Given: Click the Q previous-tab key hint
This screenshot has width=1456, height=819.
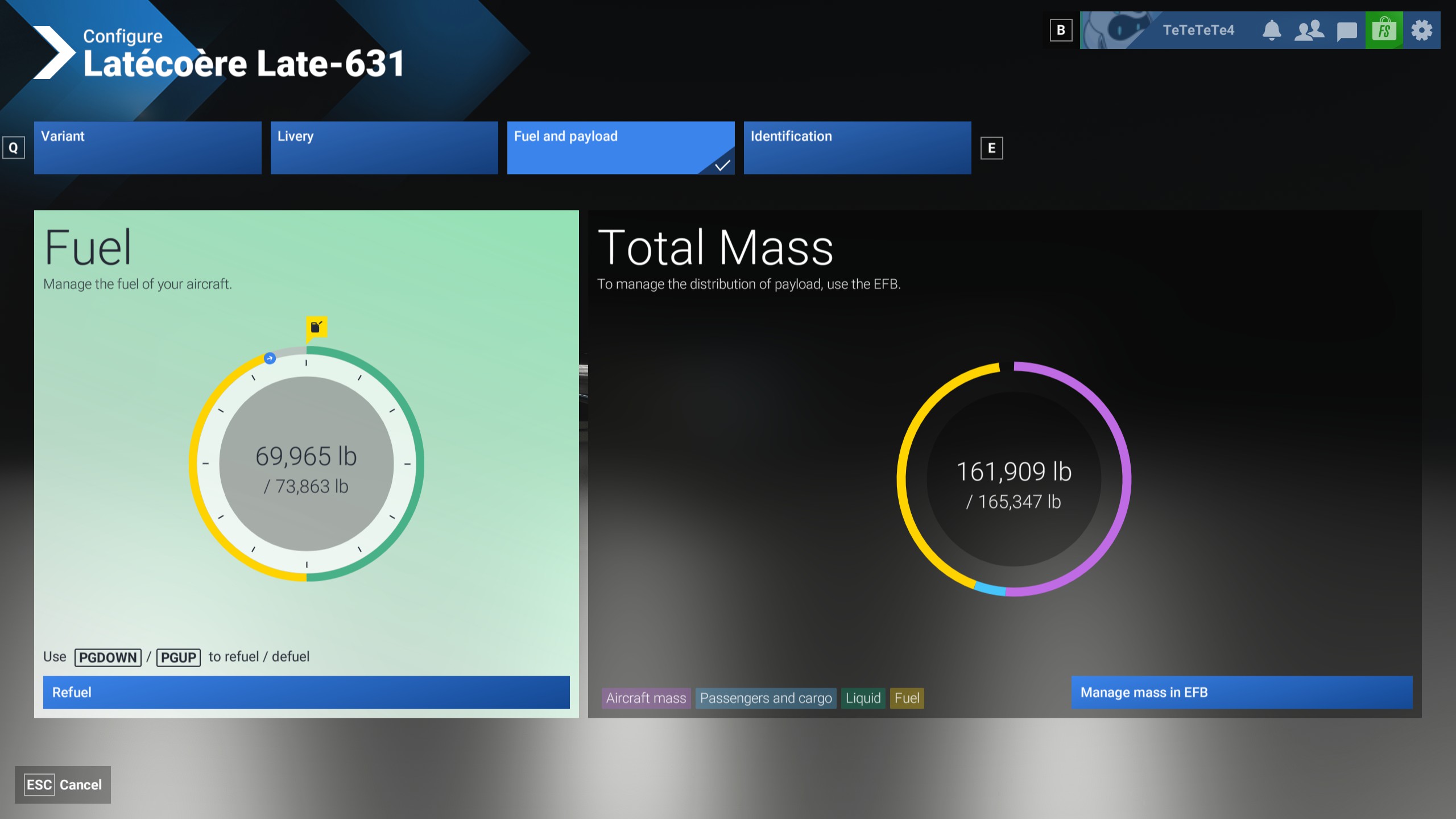Looking at the screenshot, I should (13, 148).
